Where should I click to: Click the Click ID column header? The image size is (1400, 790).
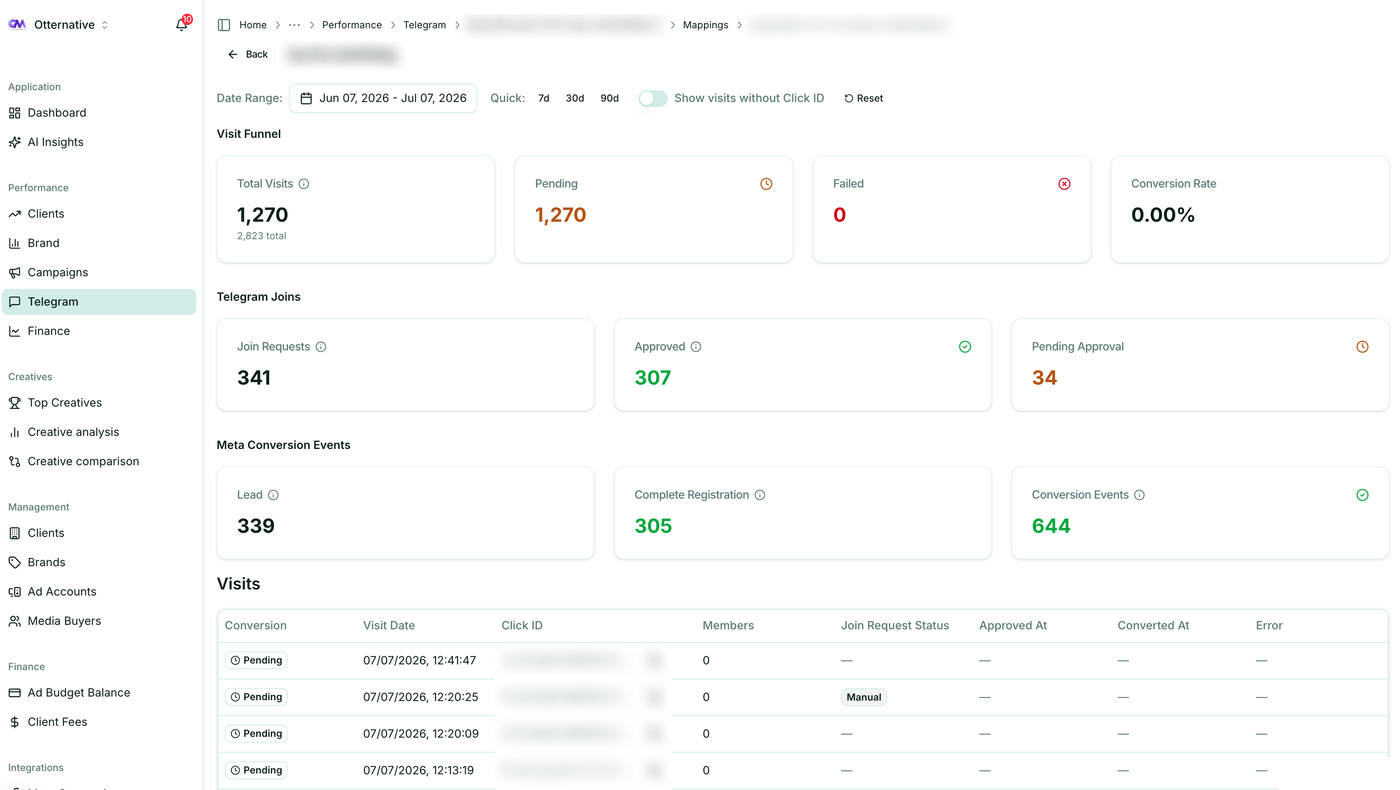pyautogui.click(x=522, y=625)
